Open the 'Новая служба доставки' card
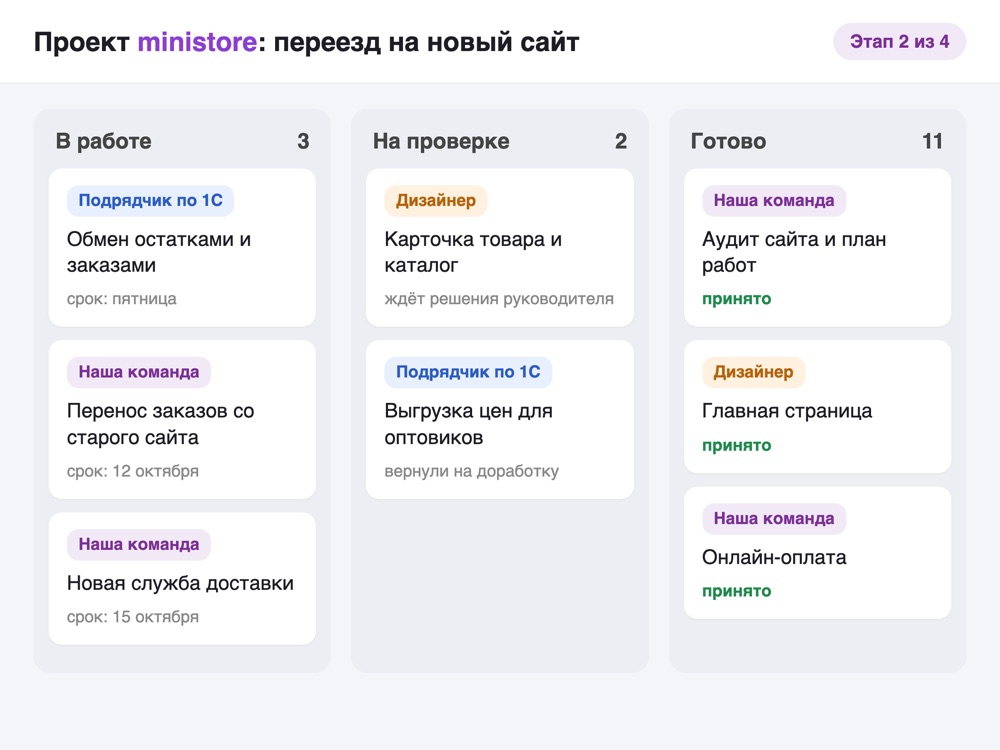The width and height of the screenshot is (1000, 750). [182, 578]
